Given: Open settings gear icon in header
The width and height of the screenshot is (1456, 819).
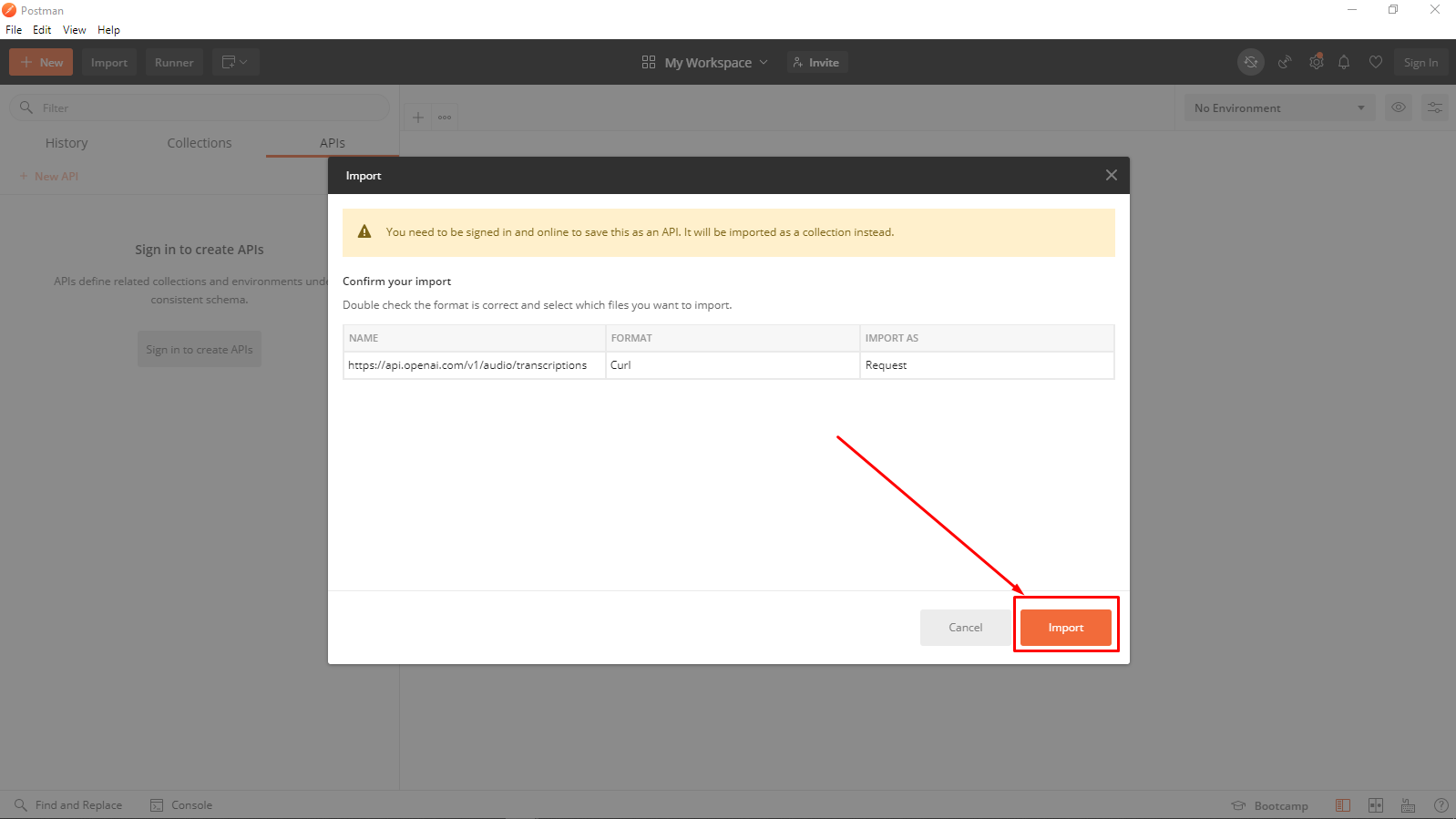Looking at the screenshot, I should 1316,62.
